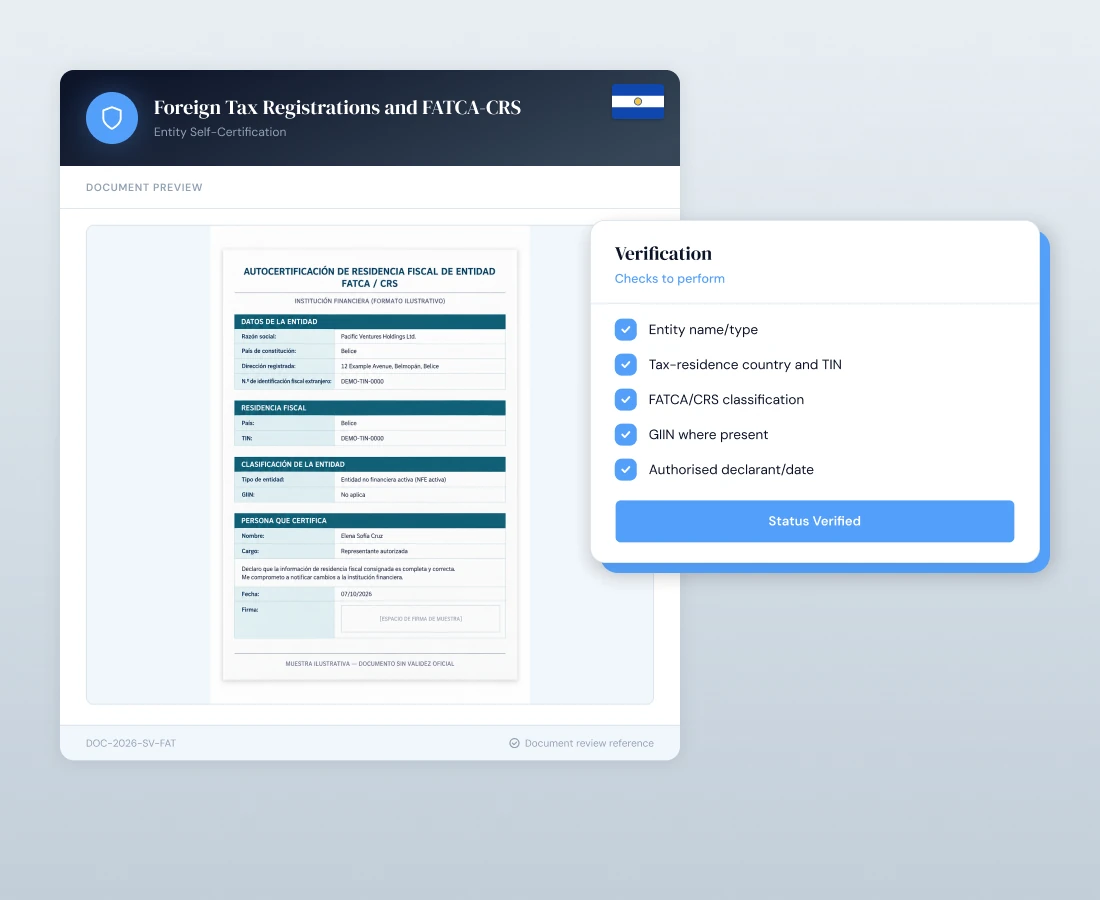Select the Document Preview tab label
The width and height of the screenshot is (1100, 900).
144,187
